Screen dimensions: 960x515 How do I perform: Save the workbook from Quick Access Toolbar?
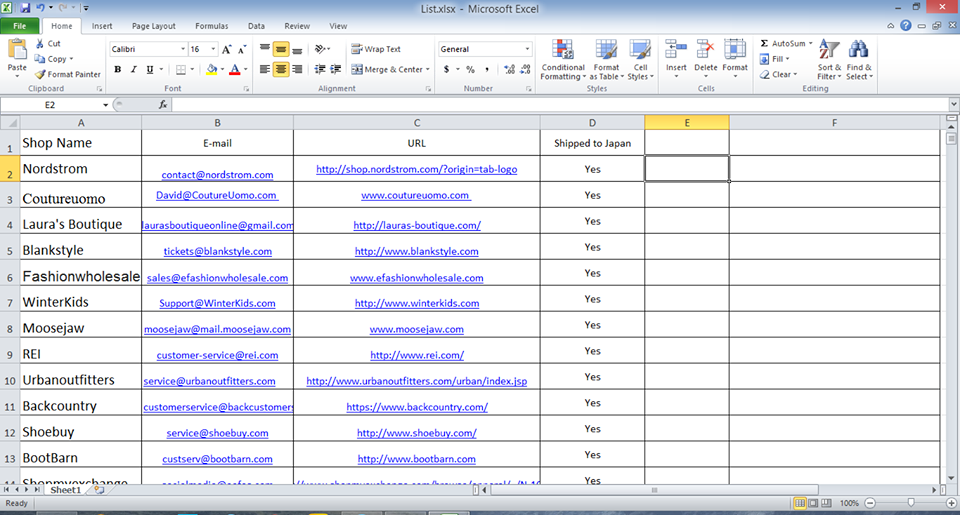[25, 8]
